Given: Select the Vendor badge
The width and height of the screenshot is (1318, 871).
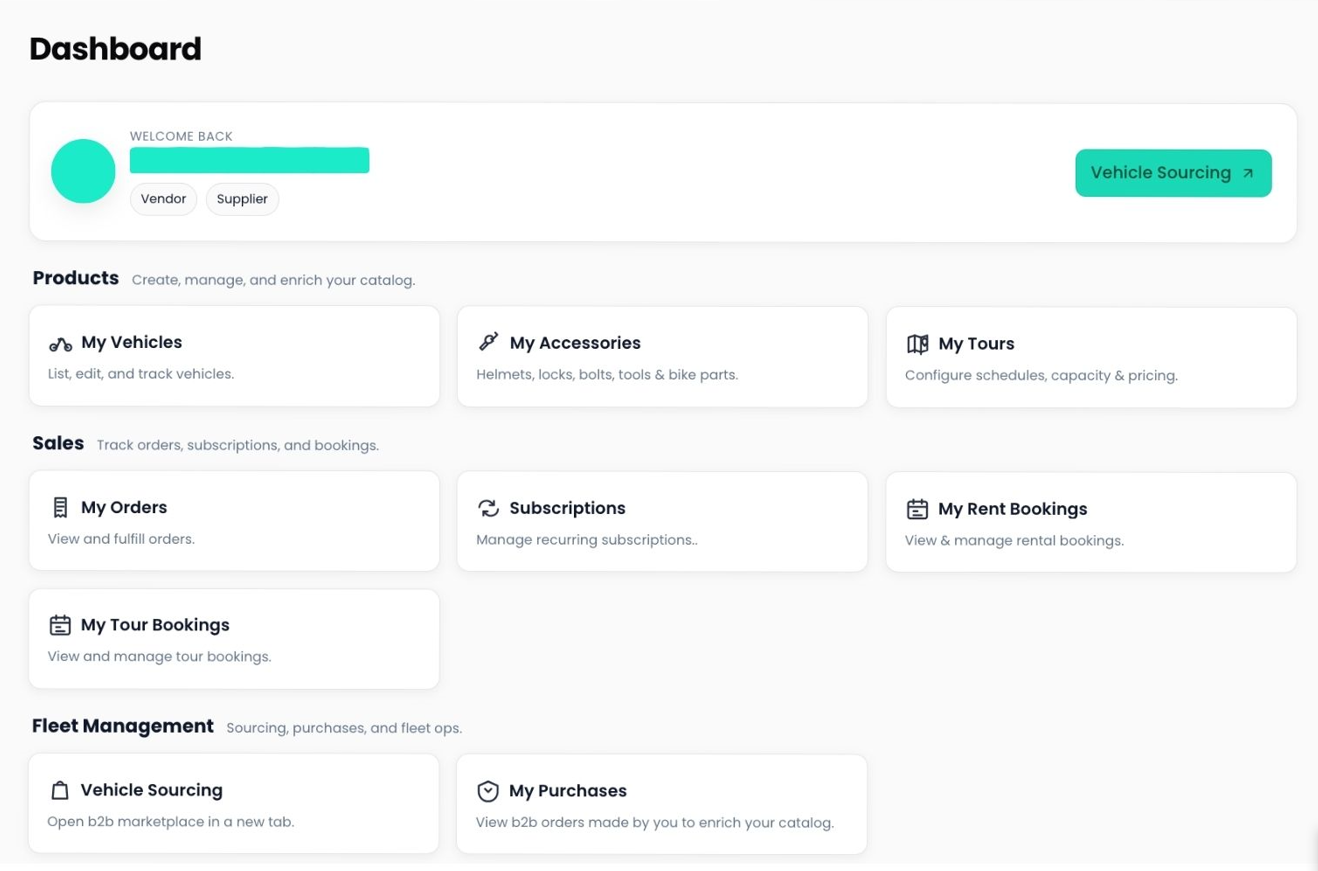Looking at the screenshot, I should pyautogui.click(x=163, y=198).
